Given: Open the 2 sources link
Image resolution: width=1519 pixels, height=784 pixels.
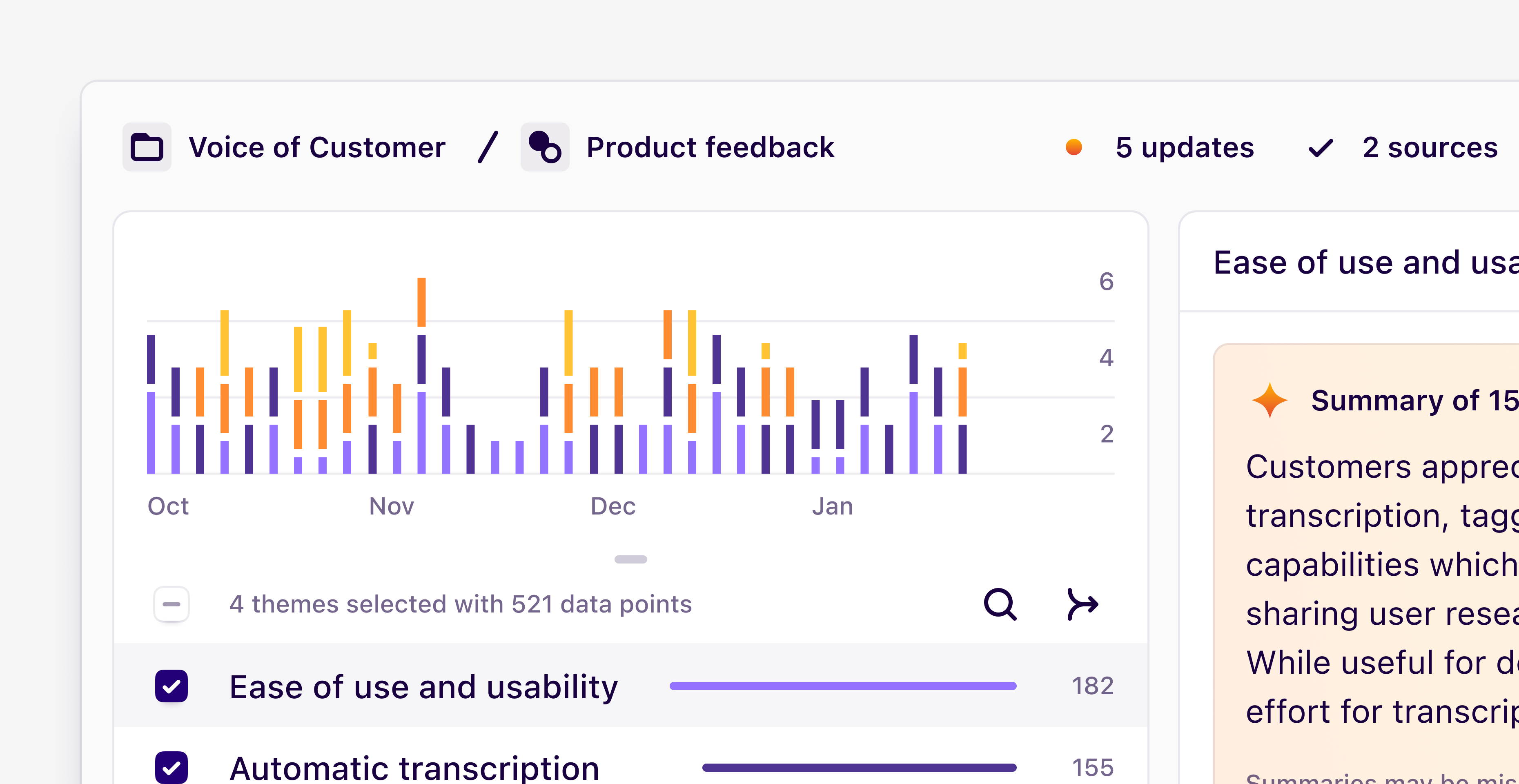Looking at the screenshot, I should point(1429,147).
